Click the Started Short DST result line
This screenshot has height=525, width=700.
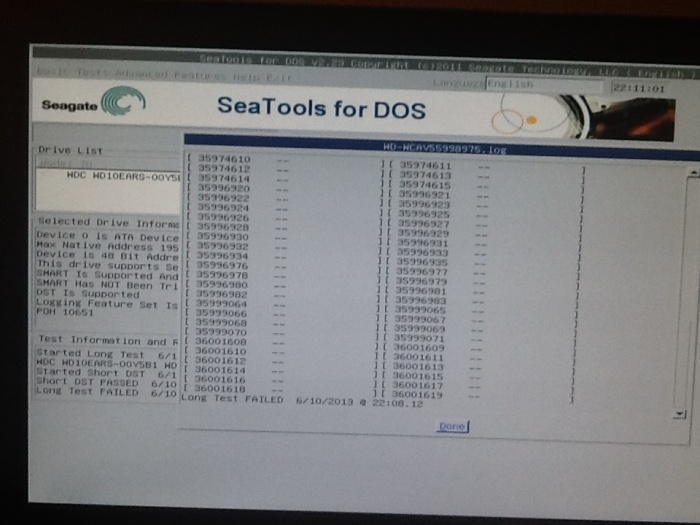(107, 373)
